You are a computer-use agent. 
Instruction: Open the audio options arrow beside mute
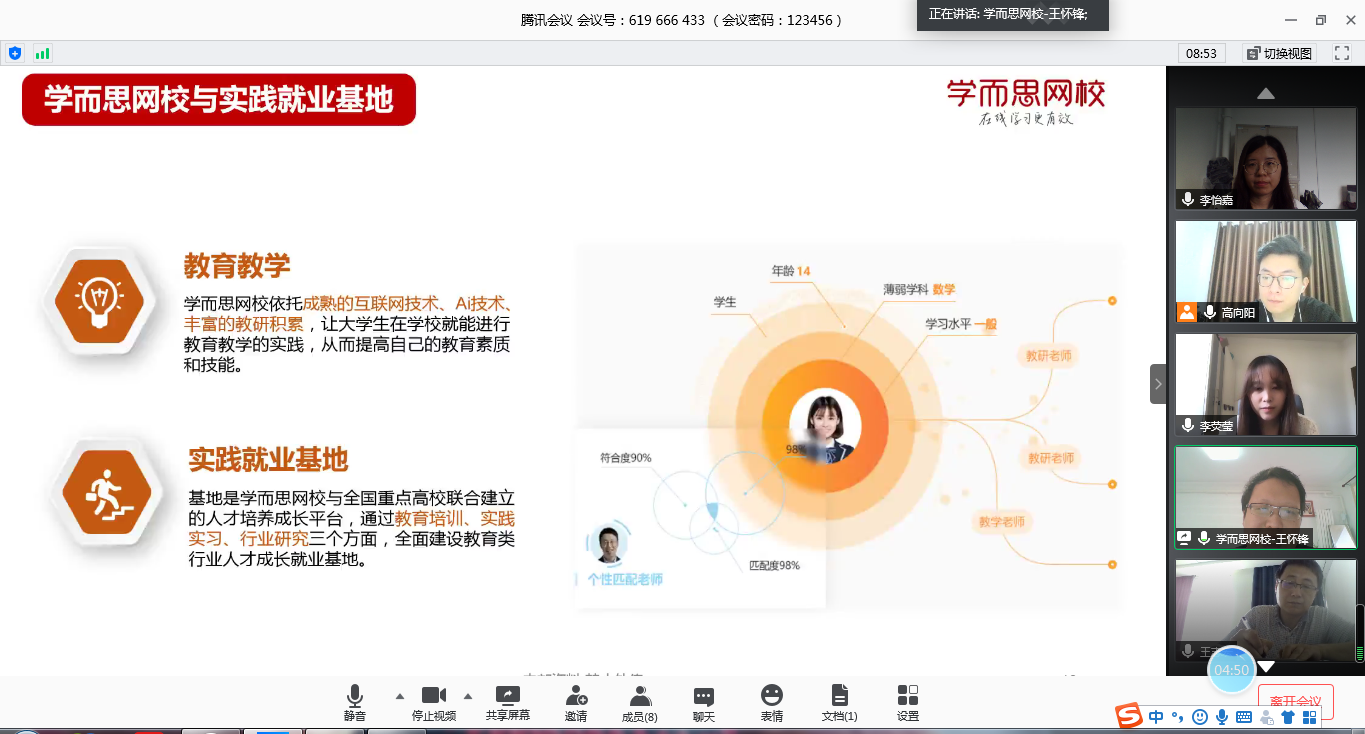400,696
